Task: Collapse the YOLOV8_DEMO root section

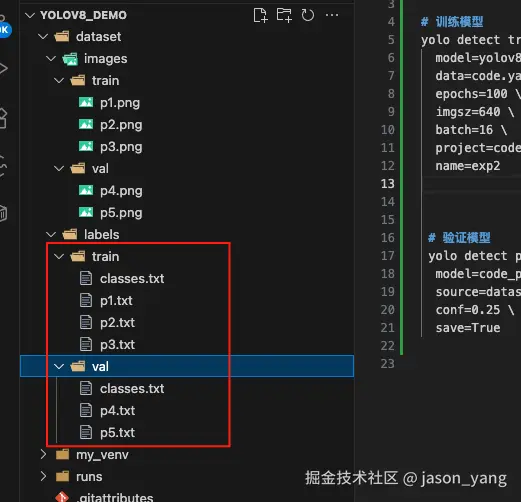Action: tap(30, 15)
